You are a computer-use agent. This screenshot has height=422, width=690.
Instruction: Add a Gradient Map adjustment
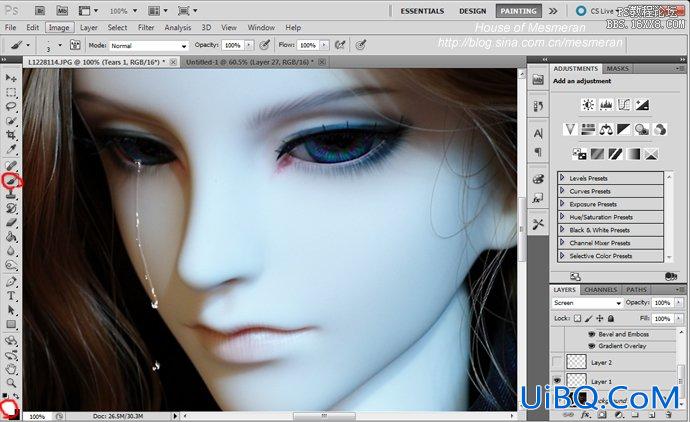coord(633,154)
